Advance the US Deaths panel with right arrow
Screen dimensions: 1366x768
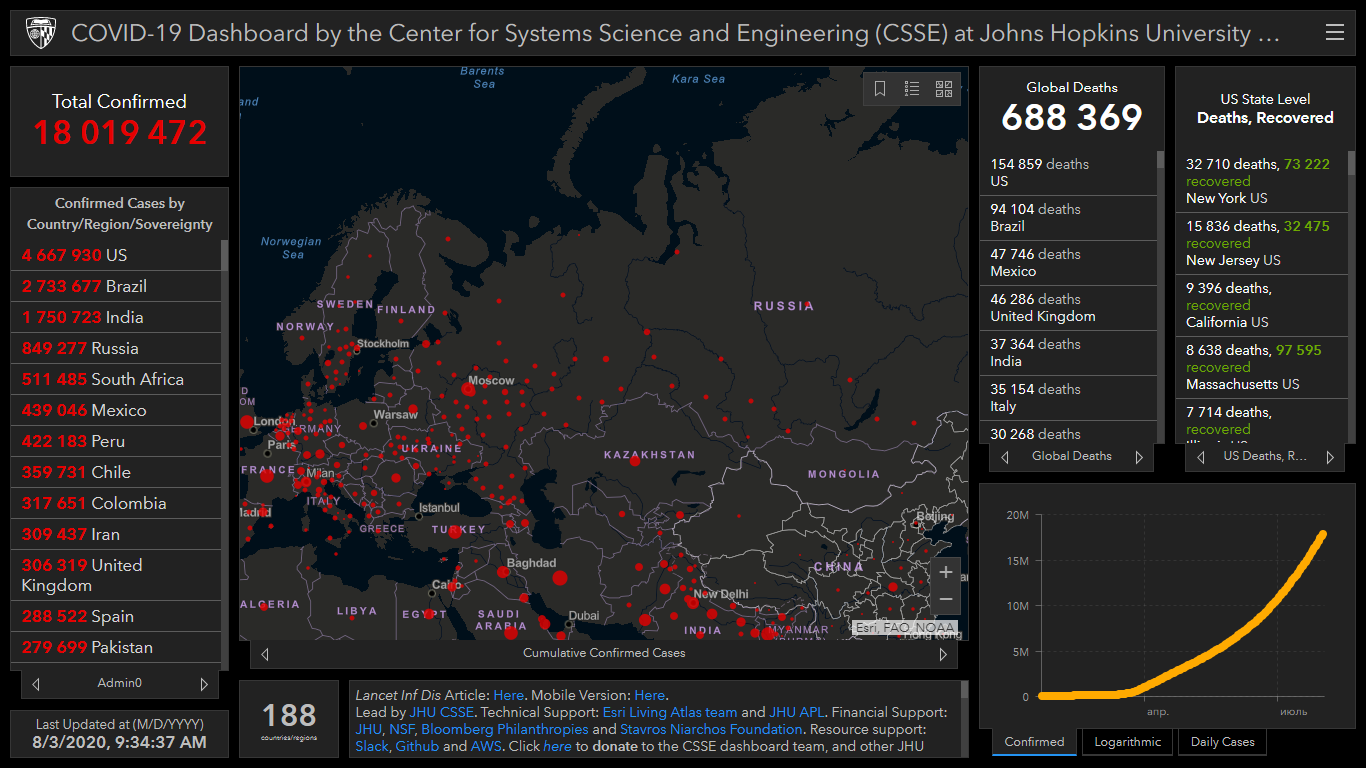point(1330,457)
